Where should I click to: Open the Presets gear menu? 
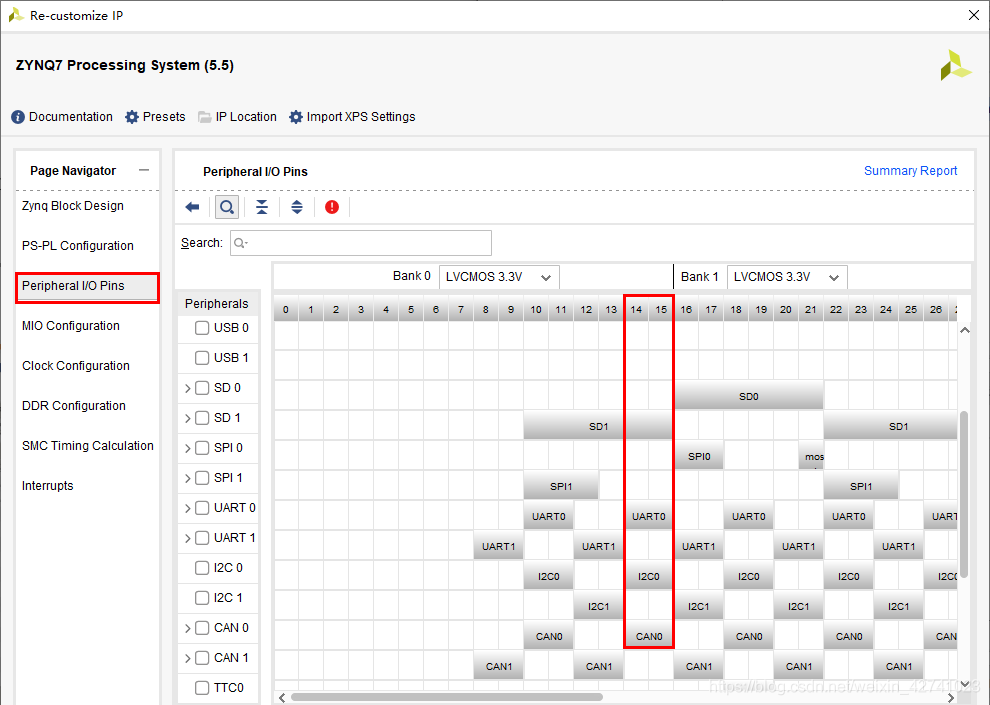pyautogui.click(x=155, y=117)
